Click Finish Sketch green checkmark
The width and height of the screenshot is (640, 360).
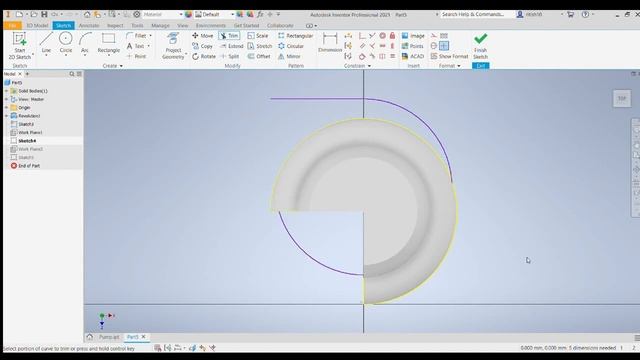480,39
